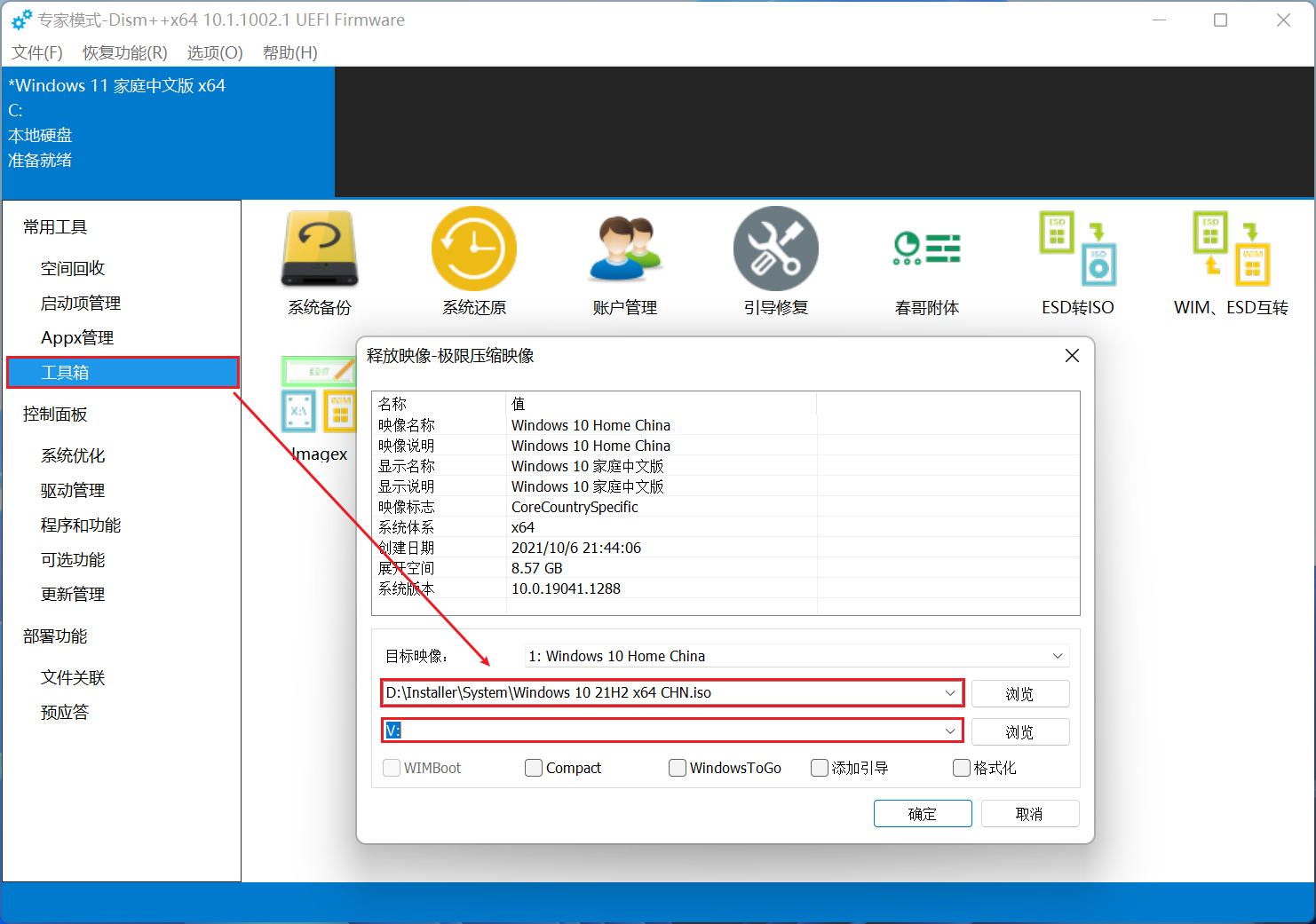
Task: Open the 选项(O) menu
Action: [x=215, y=53]
